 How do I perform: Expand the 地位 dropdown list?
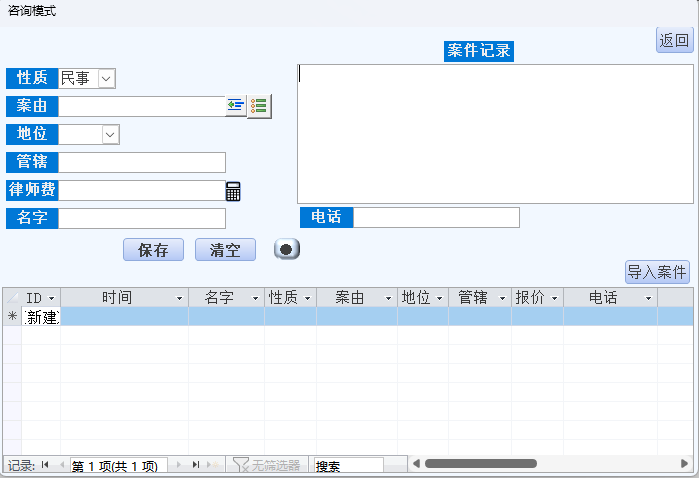click(x=110, y=134)
